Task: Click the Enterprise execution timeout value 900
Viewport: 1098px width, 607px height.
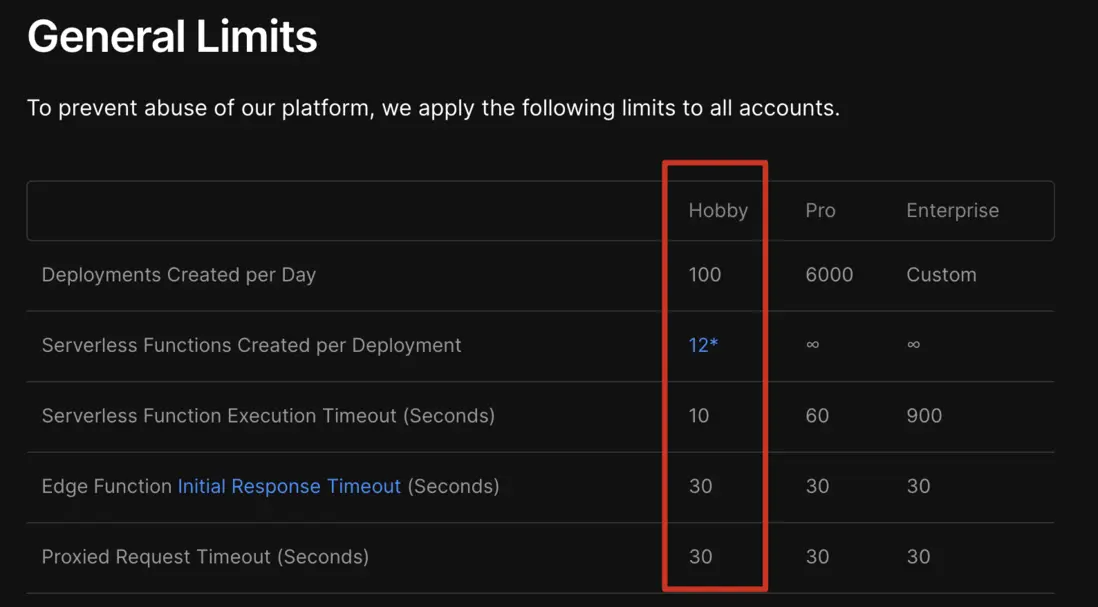Action: click(924, 415)
